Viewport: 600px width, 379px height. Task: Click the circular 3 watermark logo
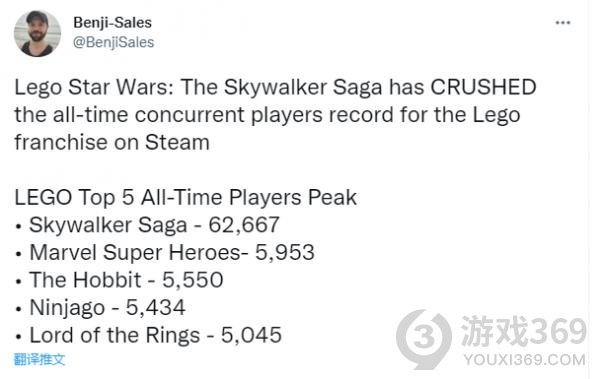click(424, 339)
